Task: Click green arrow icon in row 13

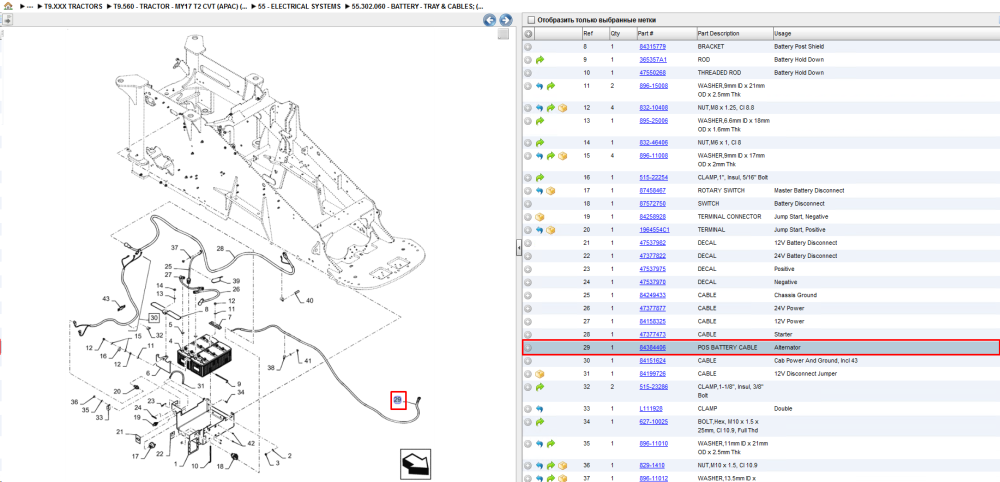Action: click(540, 120)
